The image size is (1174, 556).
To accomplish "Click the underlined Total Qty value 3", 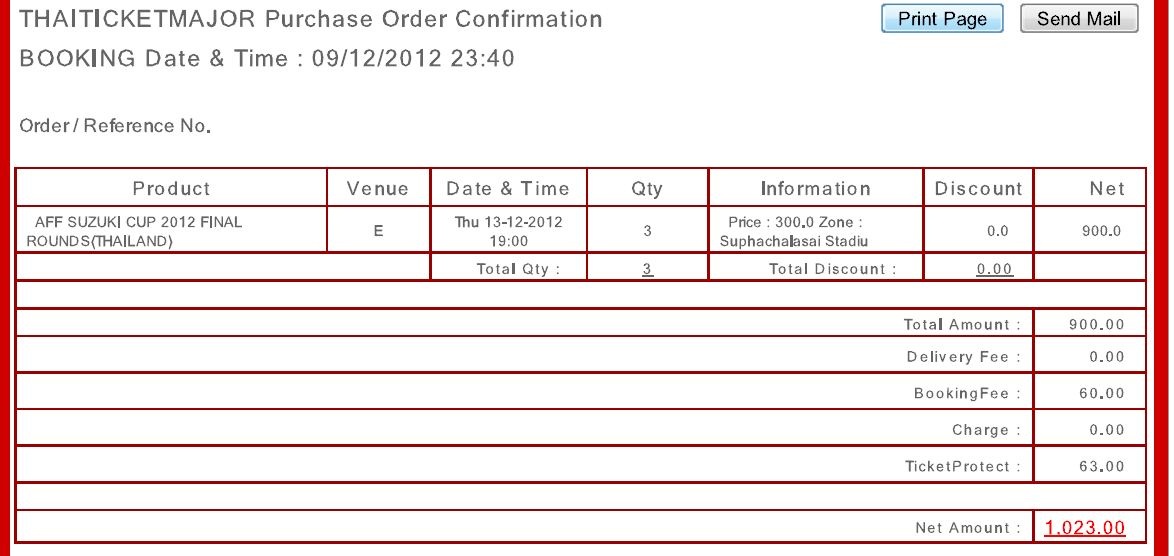I will click(x=648, y=269).
